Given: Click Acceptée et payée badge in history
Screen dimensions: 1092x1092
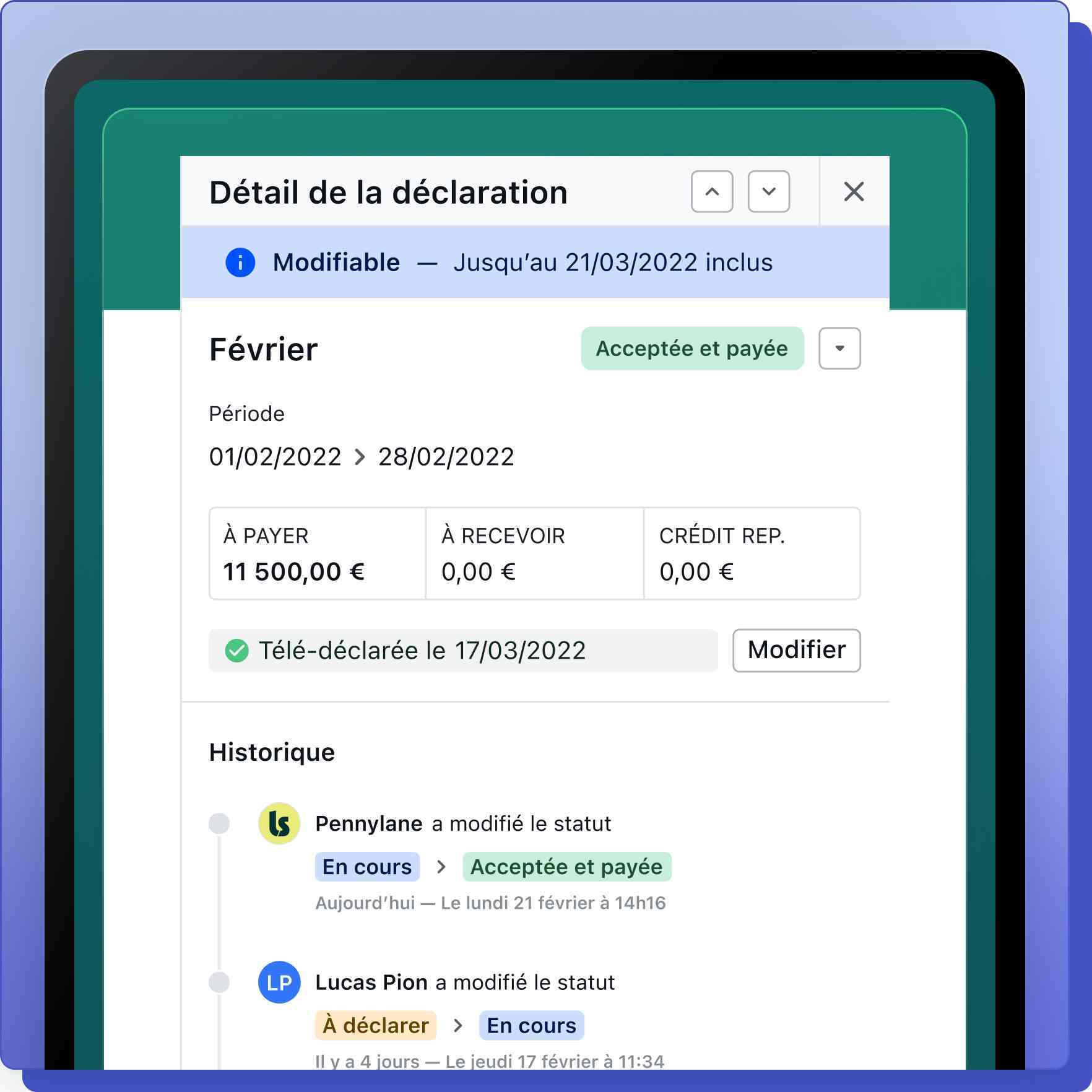Looking at the screenshot, I should tap(566, 867).
